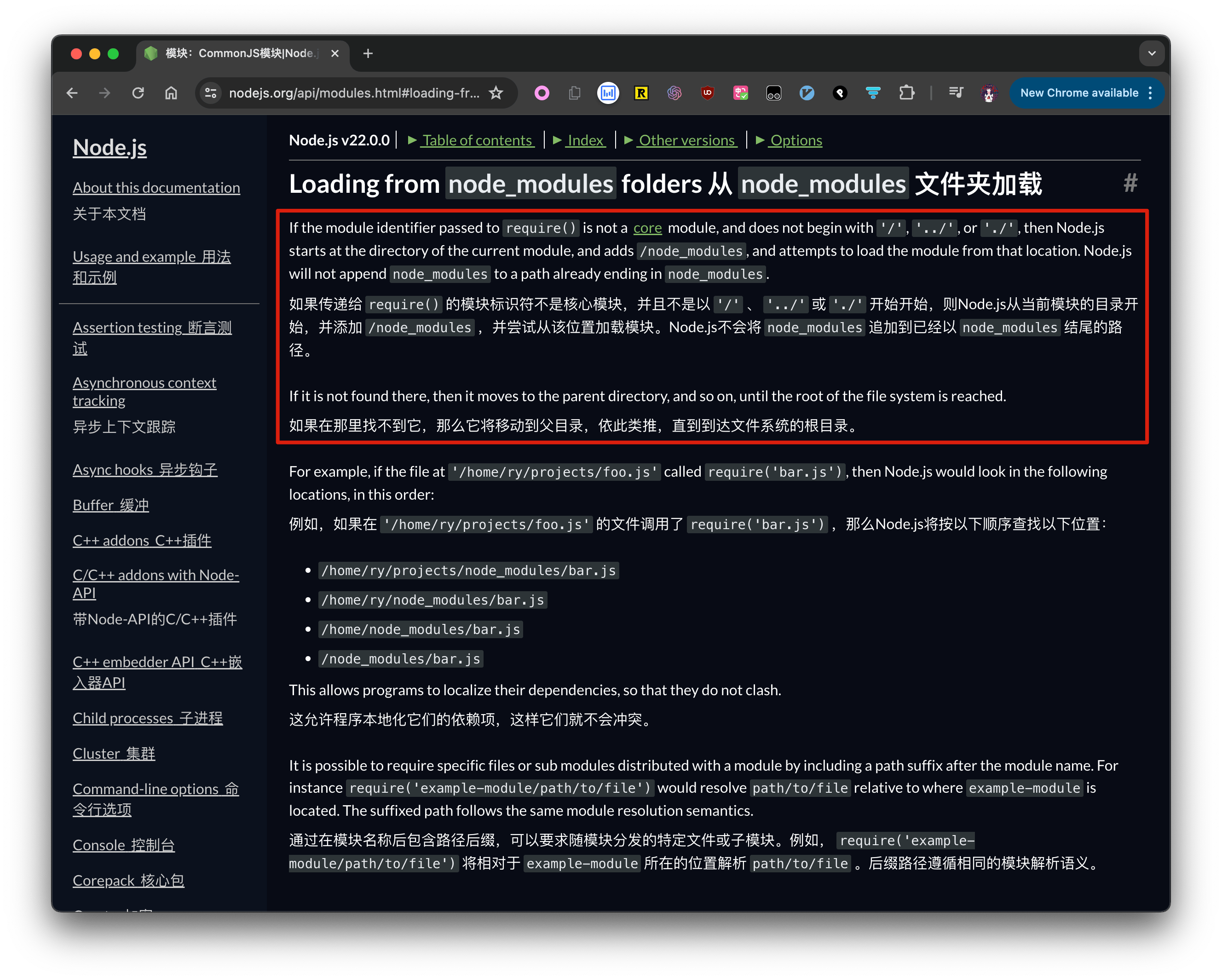Open the core module link
The image size is (1222, 980).
click(647, 228)
